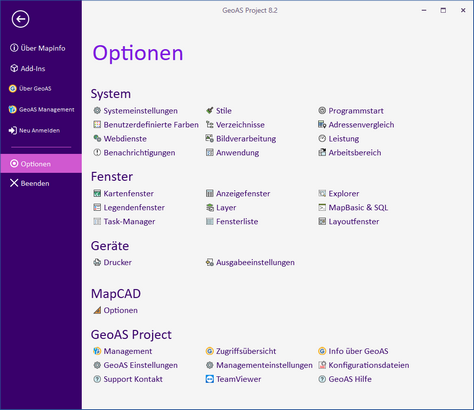Click the Leistung clock icon

(322, 138)
